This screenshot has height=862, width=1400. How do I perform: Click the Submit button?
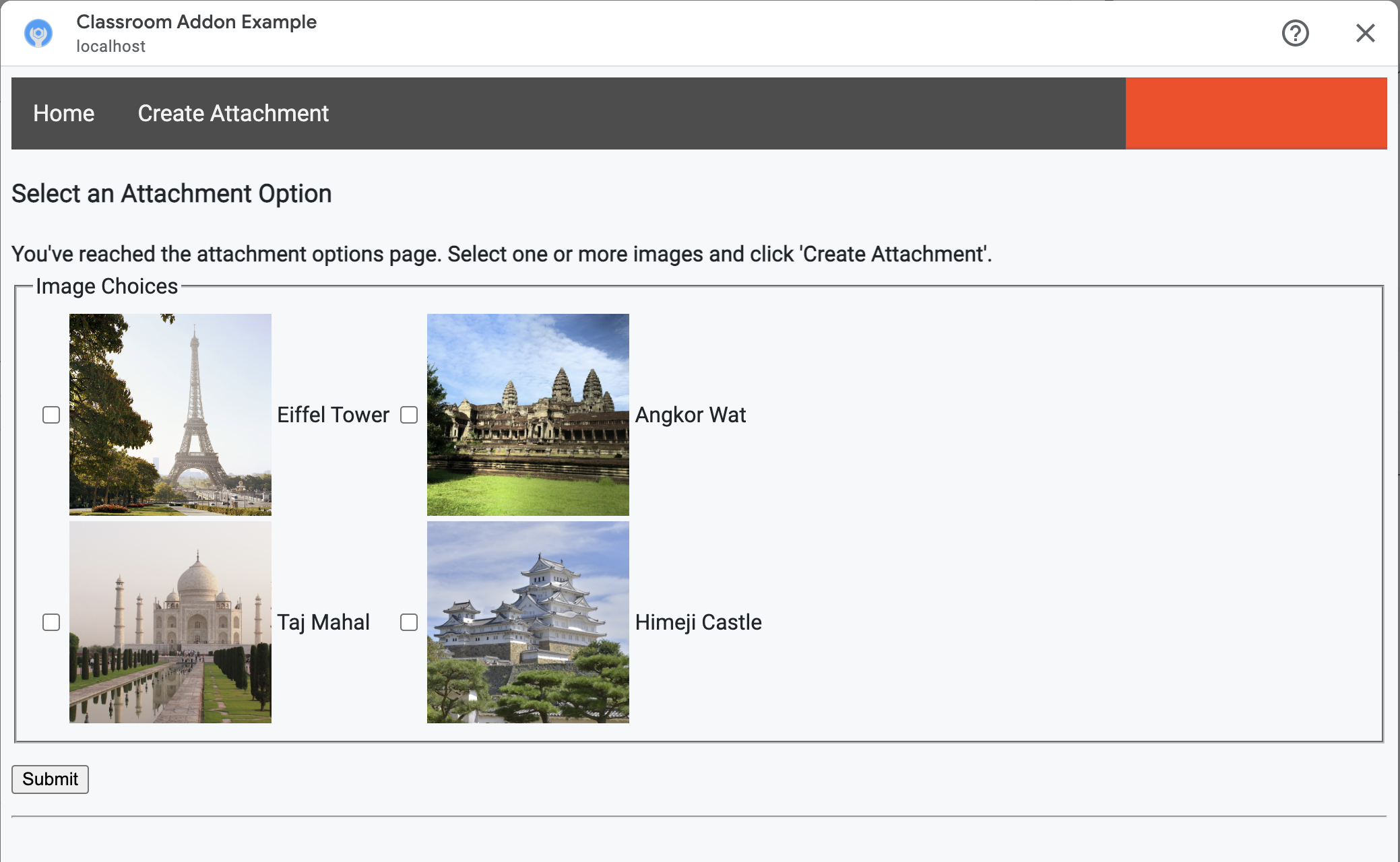[x=50, y=779]
